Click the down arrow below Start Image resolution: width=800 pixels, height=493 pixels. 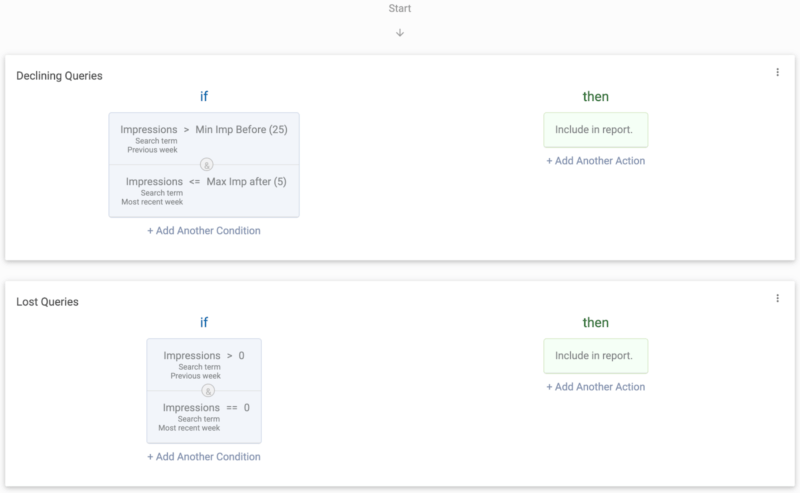(x=400, y=33)
